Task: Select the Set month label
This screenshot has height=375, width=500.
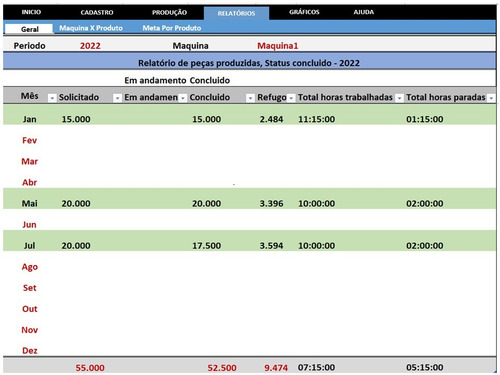Action: click(x=29, y=288)
